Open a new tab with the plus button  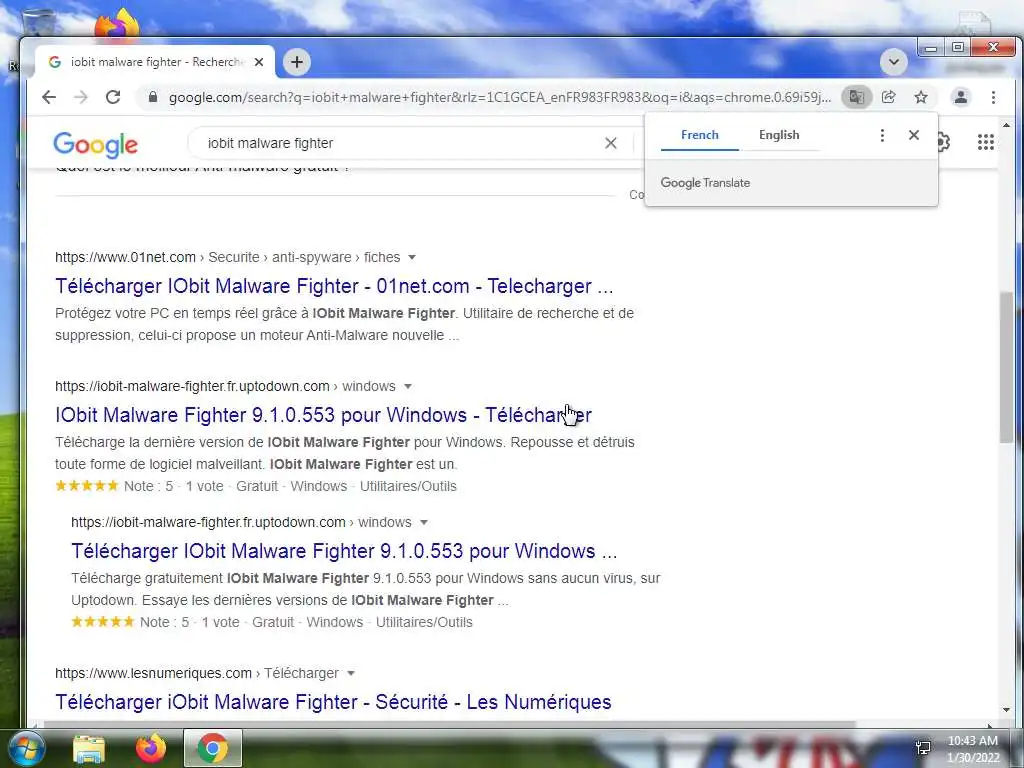coord(297,62)
